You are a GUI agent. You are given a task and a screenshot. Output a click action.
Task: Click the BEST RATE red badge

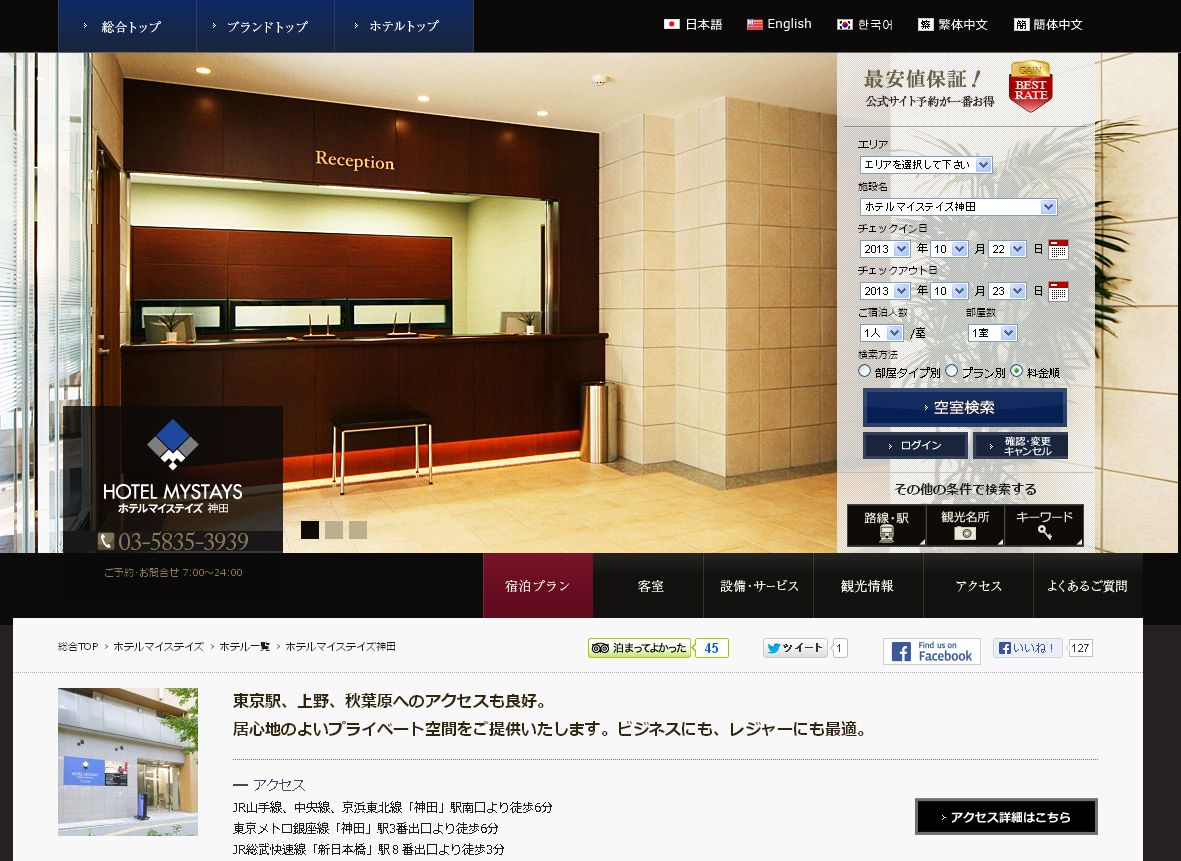1030,87
